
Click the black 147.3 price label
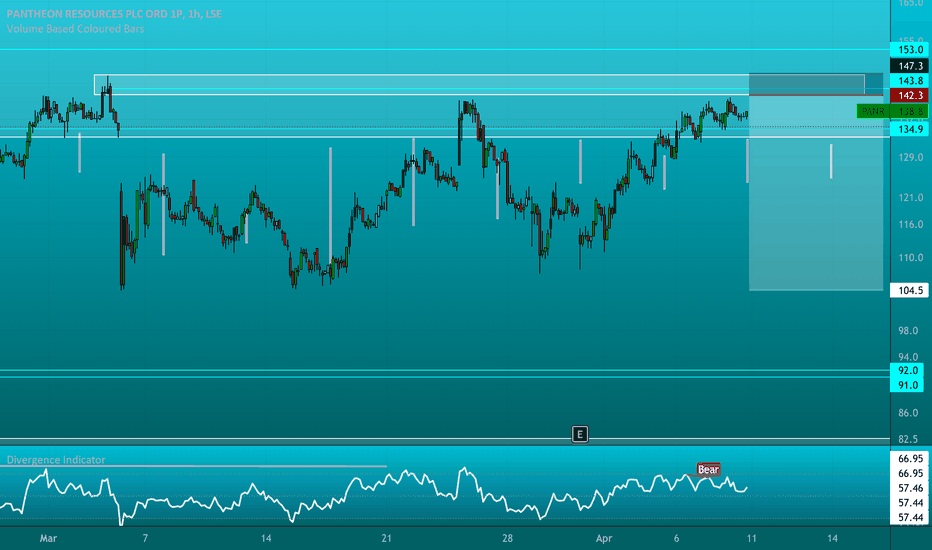click(x=909, y=66)
